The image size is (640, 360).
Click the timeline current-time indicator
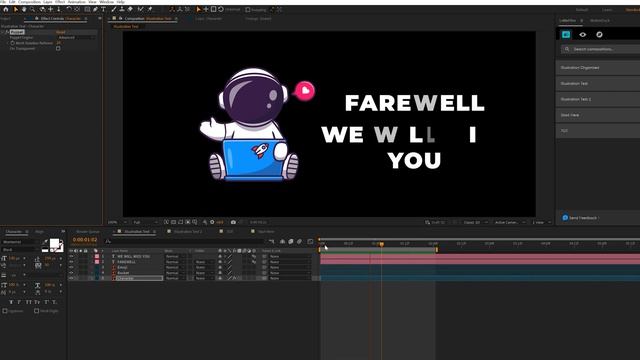click(382, 244)
